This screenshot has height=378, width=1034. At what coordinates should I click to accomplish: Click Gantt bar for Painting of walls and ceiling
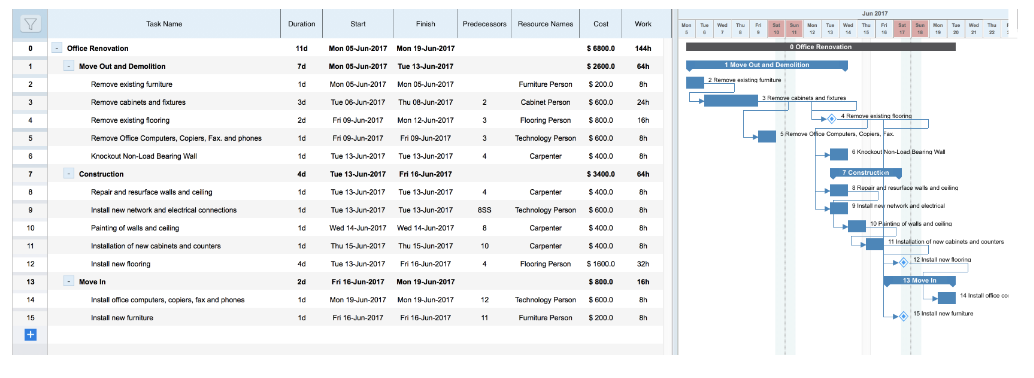(857, 226)
